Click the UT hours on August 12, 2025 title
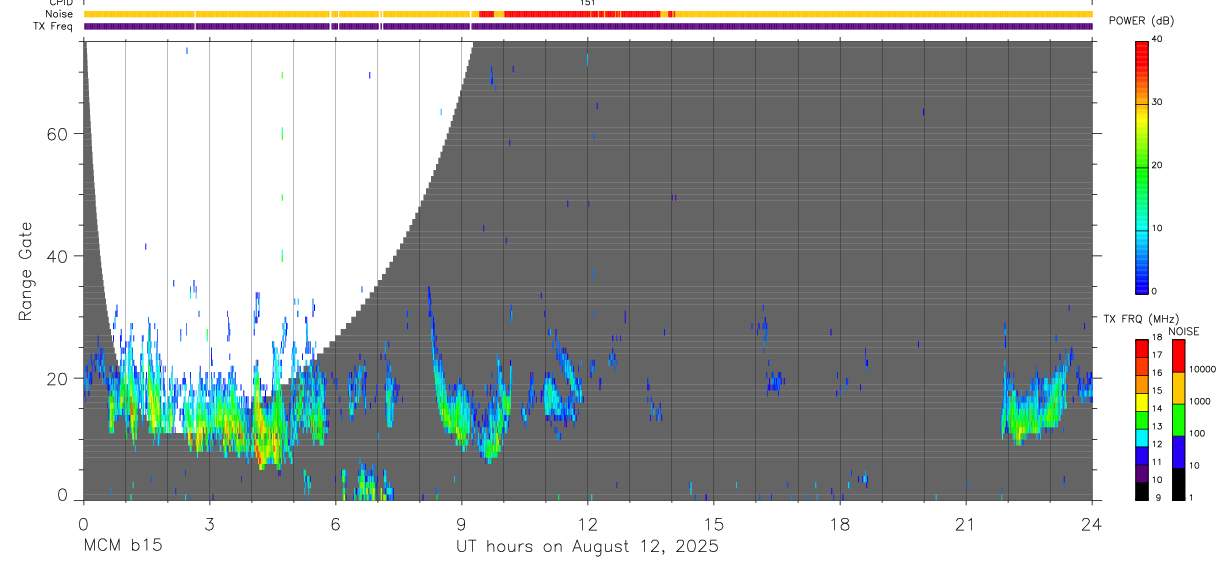Viewport: 1228px width, 567px height. click(x=587, y=546)
